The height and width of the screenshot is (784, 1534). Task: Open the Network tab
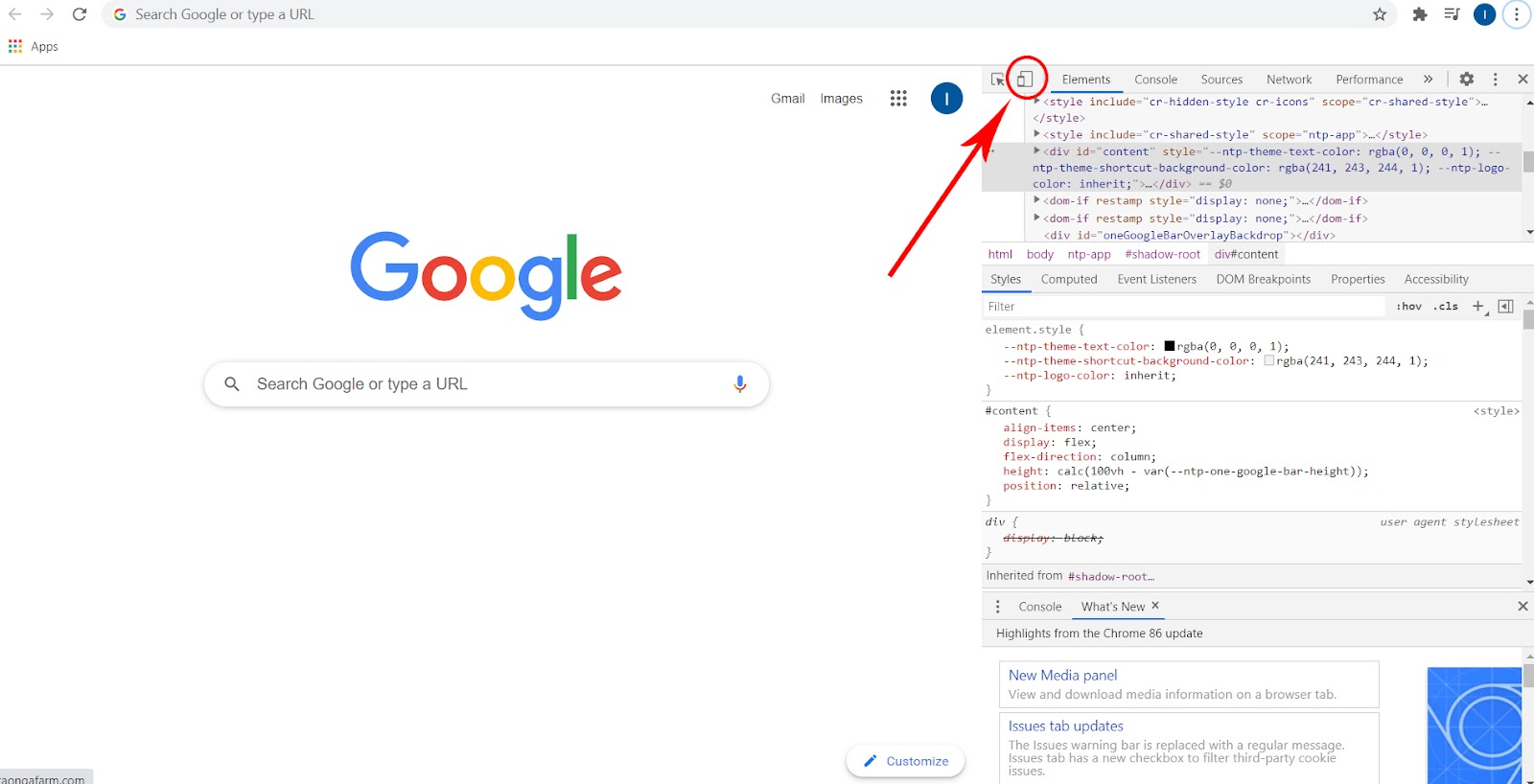click(1289, 80)
